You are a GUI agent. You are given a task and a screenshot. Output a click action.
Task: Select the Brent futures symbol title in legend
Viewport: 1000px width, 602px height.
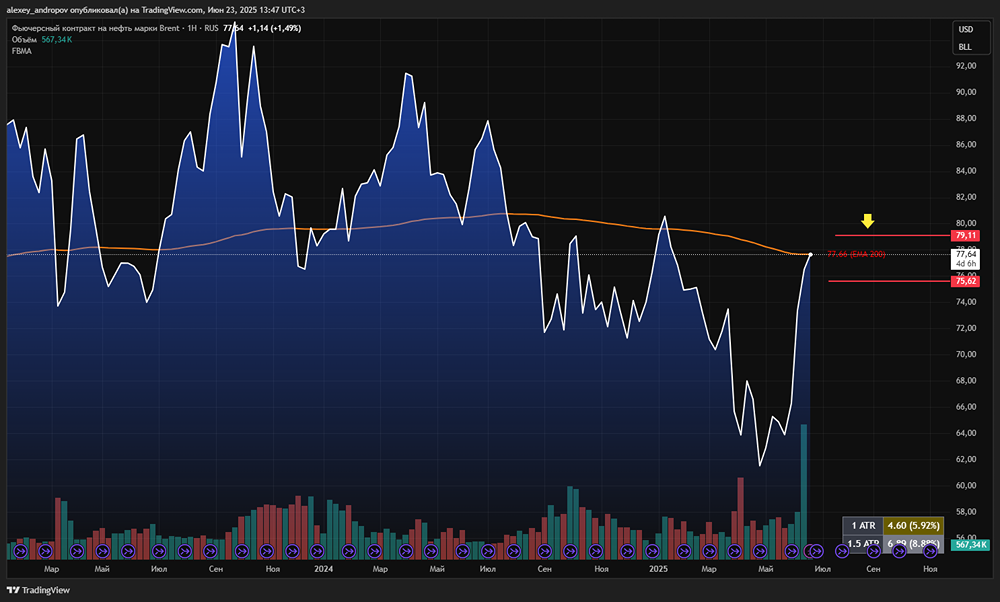coord(96,28)
